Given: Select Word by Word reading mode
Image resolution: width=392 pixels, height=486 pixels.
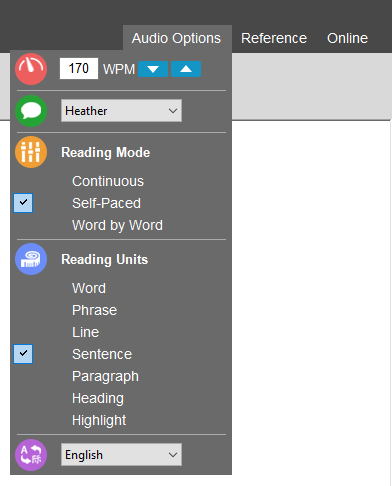Looking at the screenshot, I should point(117,225).
